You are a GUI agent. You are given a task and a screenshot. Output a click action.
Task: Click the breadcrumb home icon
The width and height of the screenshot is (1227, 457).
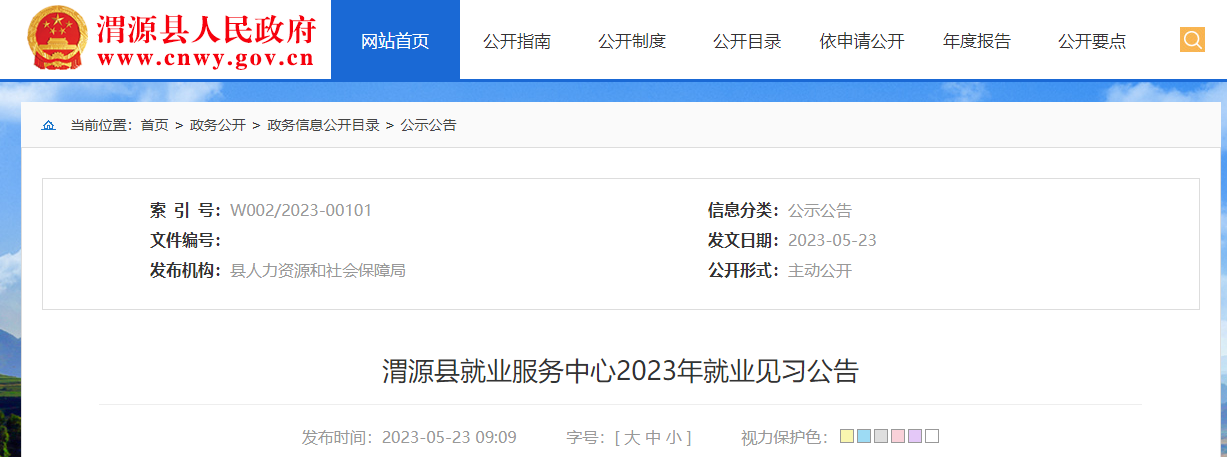pyautogui.click(x=48, y=126)
